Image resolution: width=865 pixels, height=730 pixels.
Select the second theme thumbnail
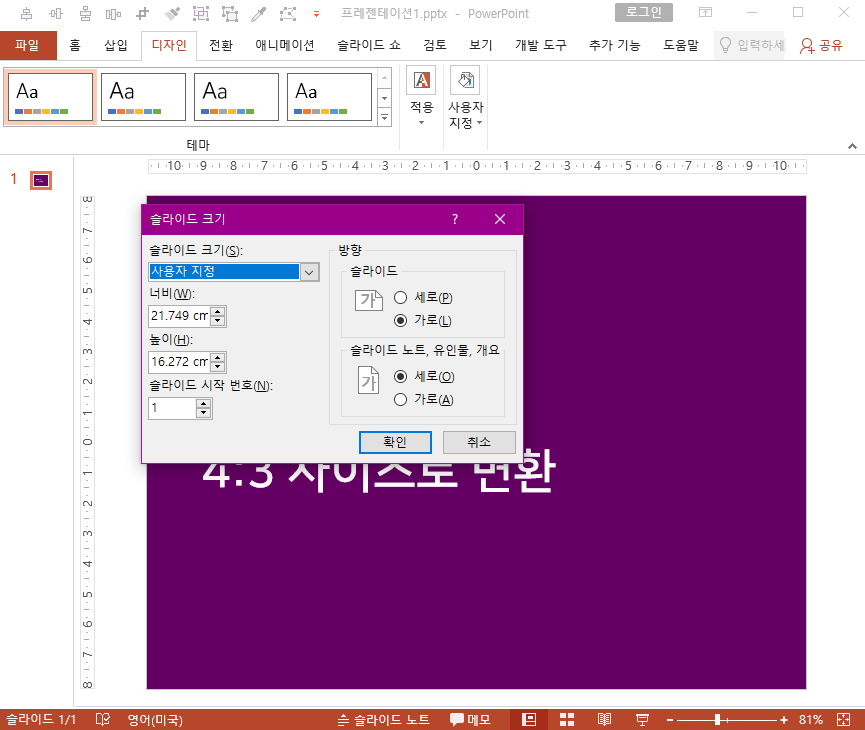143,97
